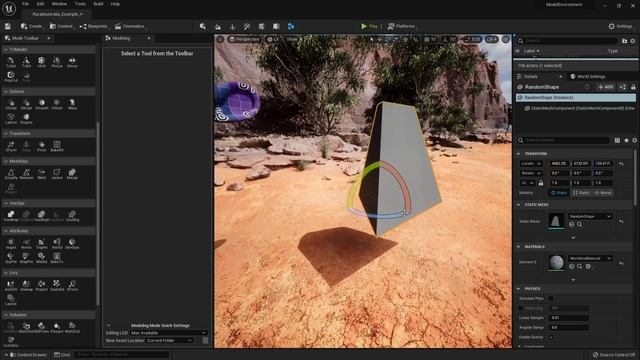Select the PlnCut tool
Screen dimensions: 640x360
point(57,62)
